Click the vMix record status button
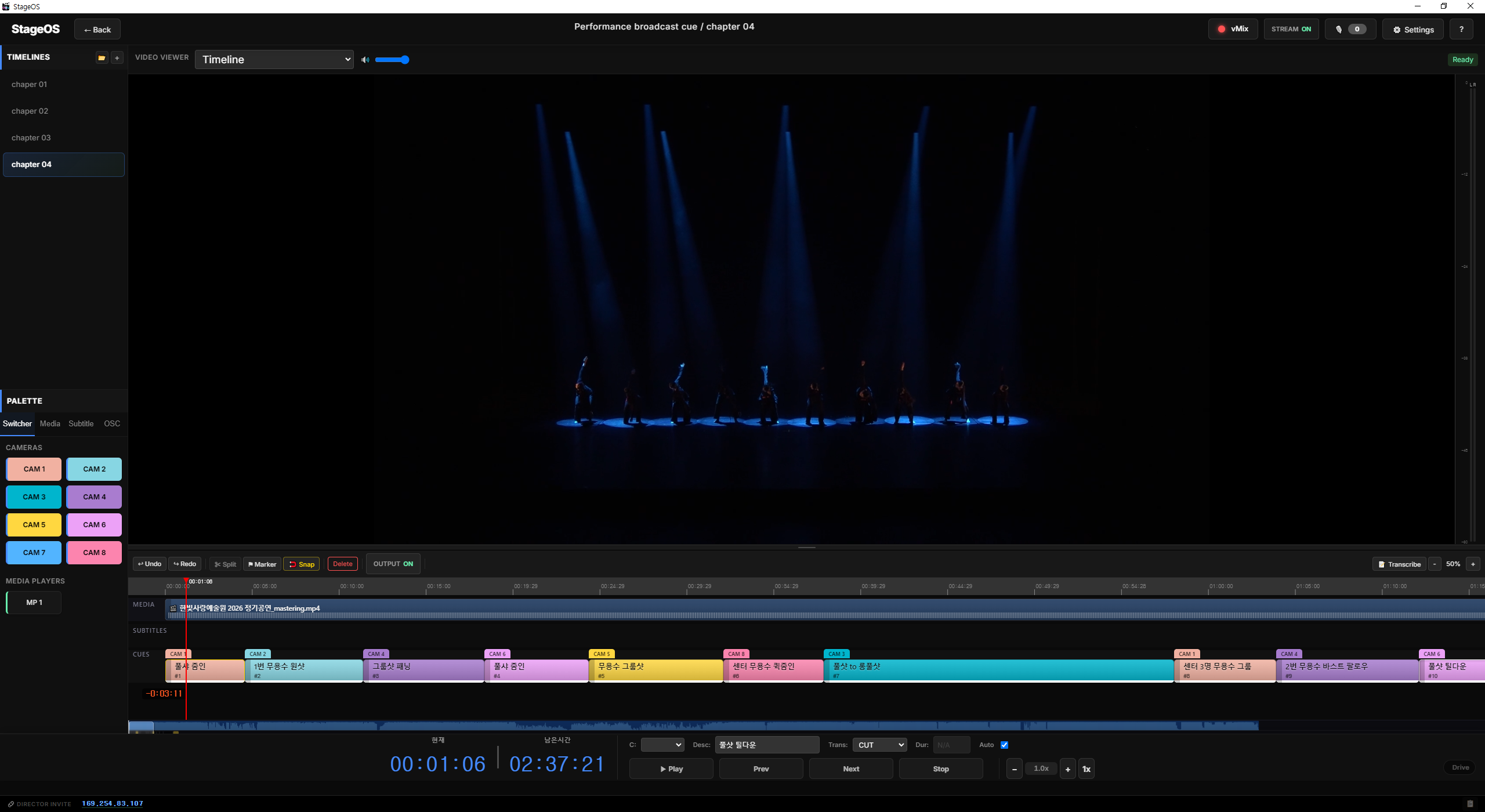This screenshot has width=1485, height=812. click(x=1233, y=29)
